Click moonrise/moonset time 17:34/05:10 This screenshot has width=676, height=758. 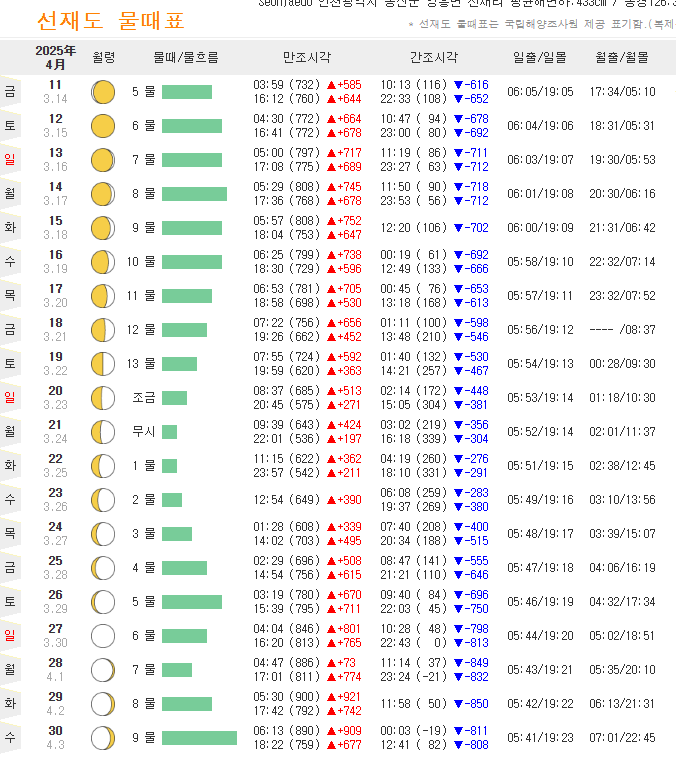(622, 92)
